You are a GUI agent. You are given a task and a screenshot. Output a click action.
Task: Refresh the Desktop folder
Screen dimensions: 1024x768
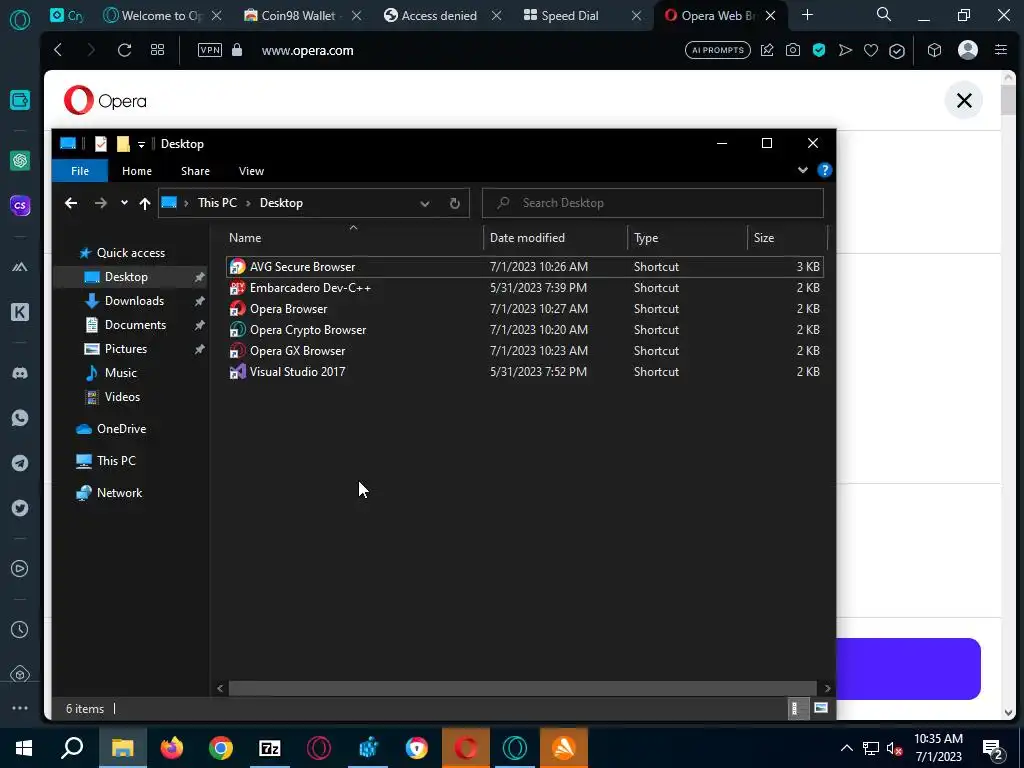point(455,203)
